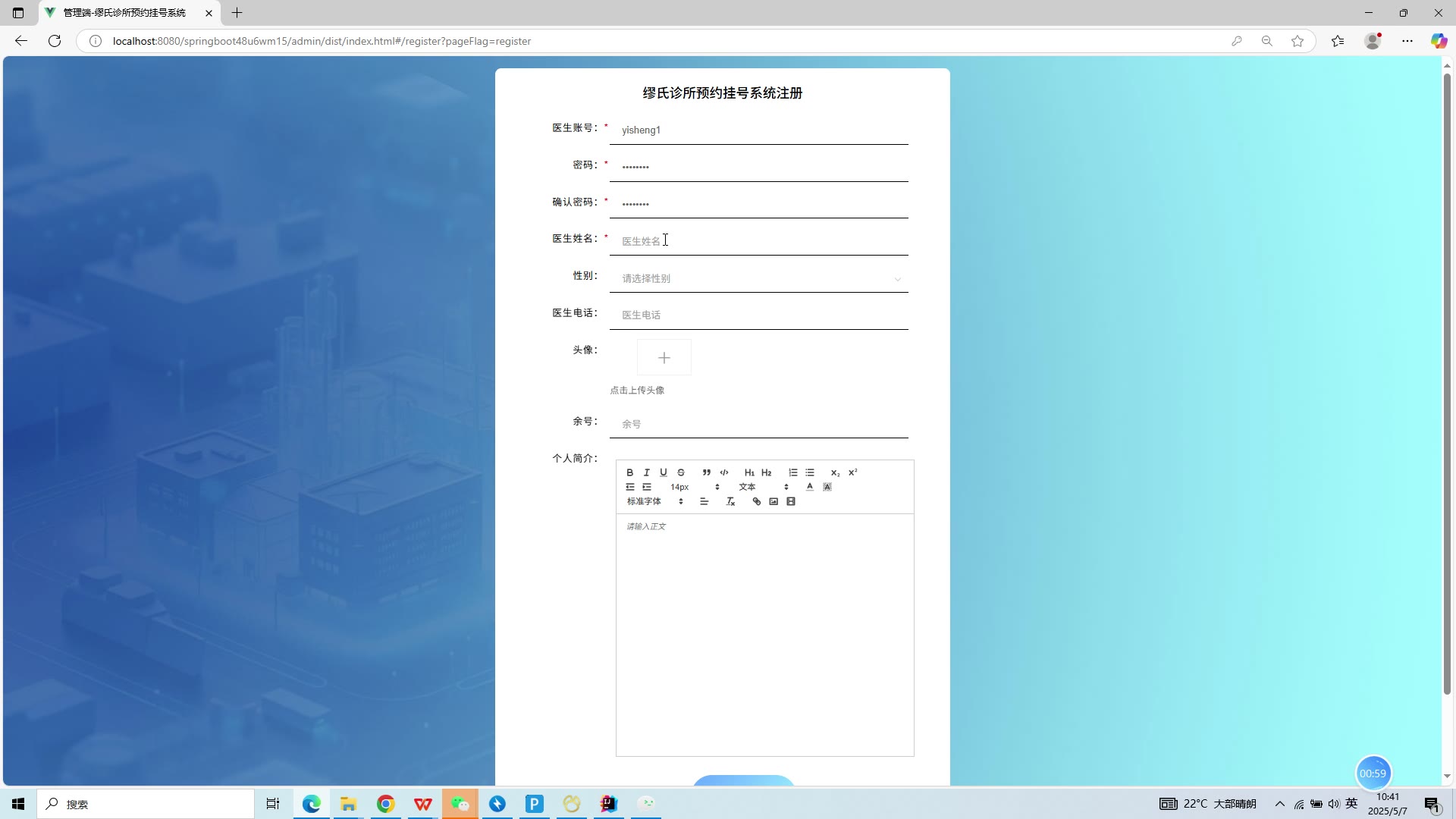
Task: Toggle underline formatting in editor
Action: [x=664, y=472]
